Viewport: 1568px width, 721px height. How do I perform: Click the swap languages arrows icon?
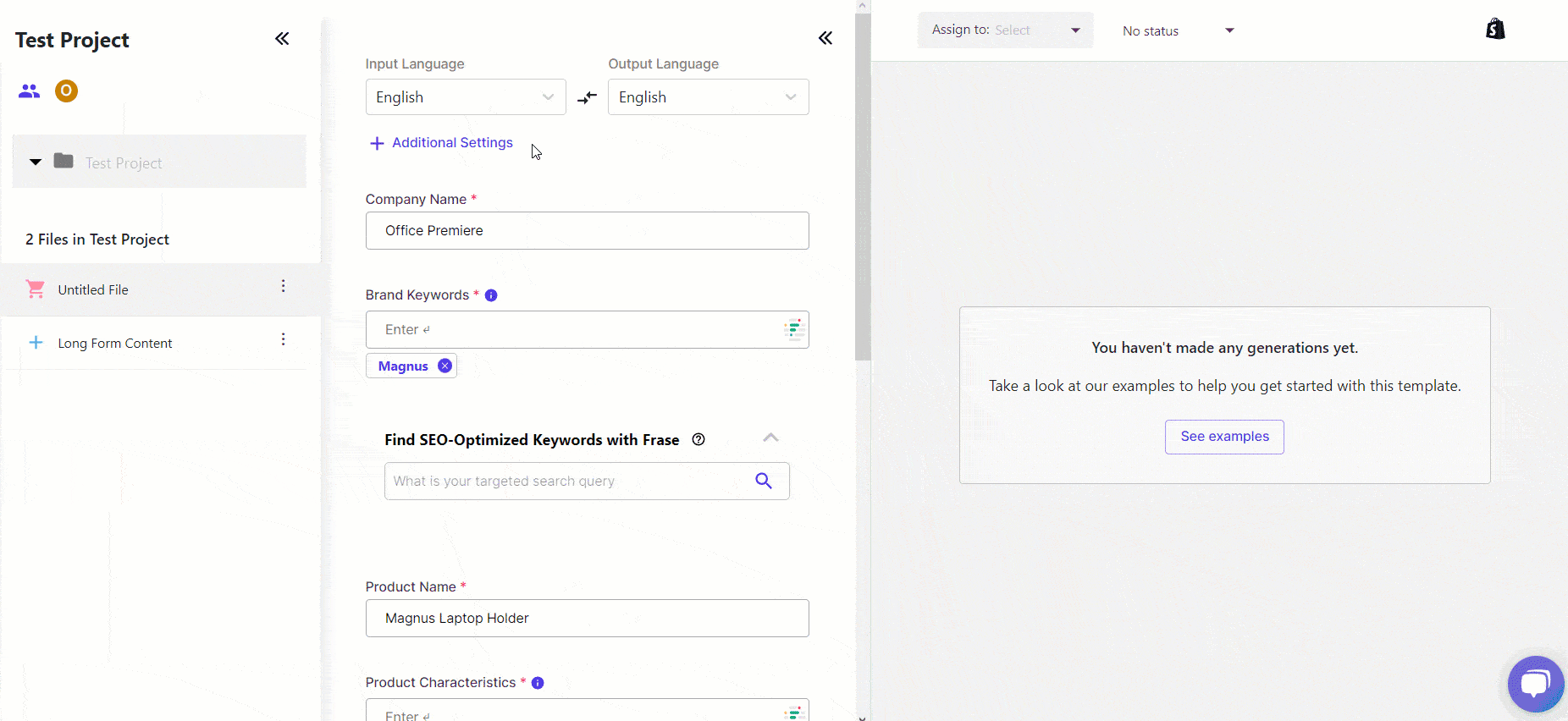pos(587,98)
